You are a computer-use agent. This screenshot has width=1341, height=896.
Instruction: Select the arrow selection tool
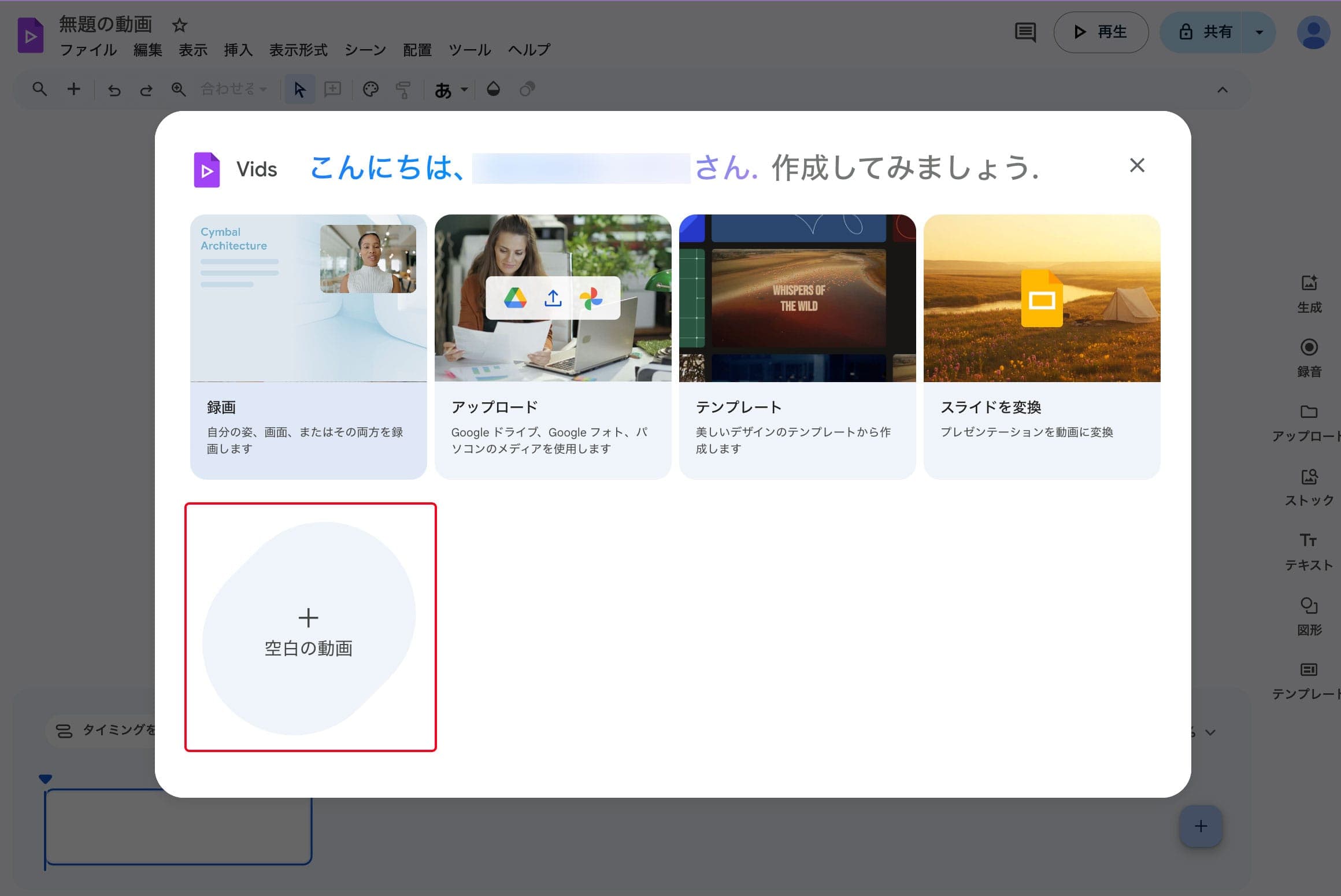300,89
